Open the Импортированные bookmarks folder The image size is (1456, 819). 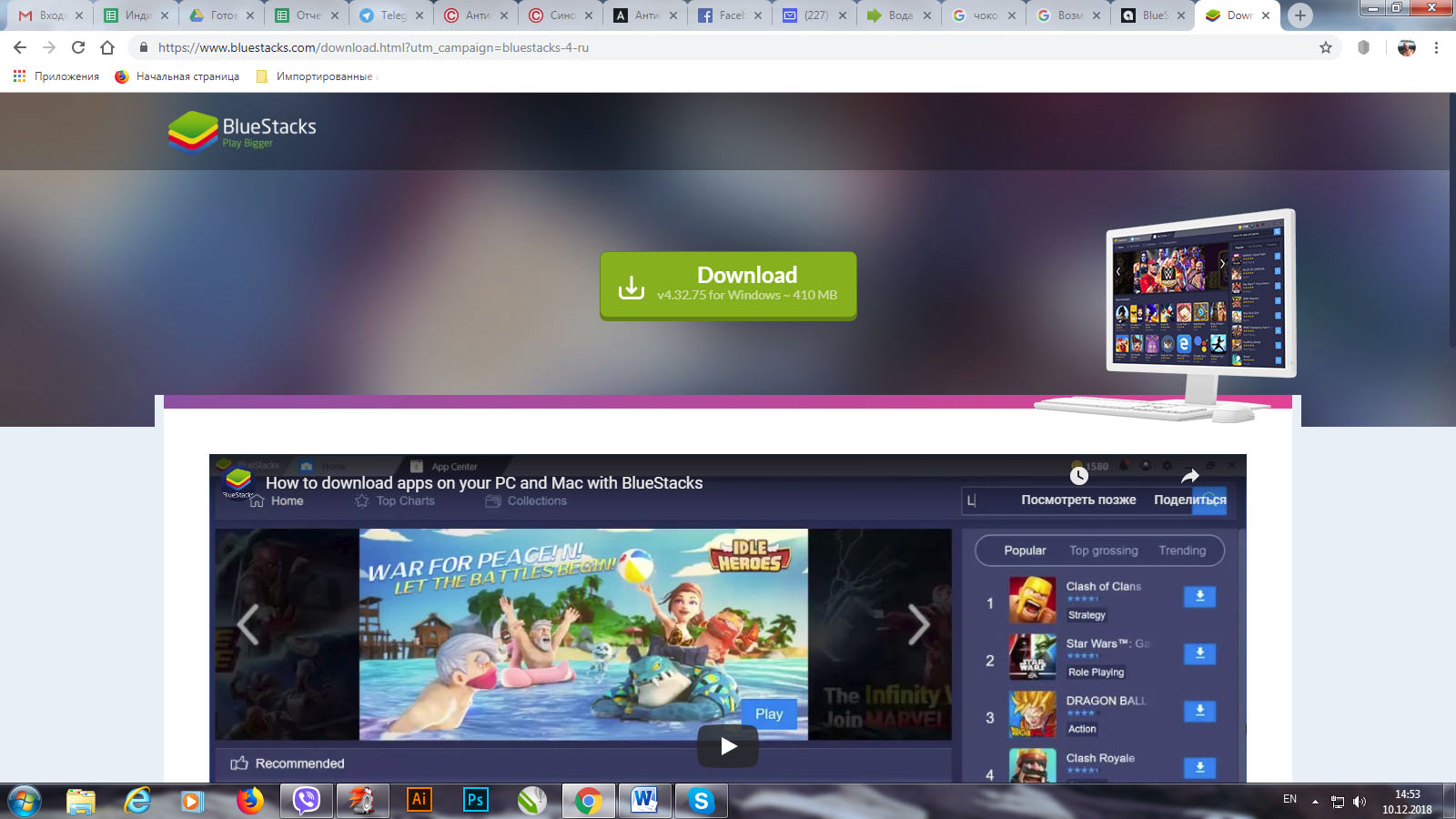coord(315,76)
